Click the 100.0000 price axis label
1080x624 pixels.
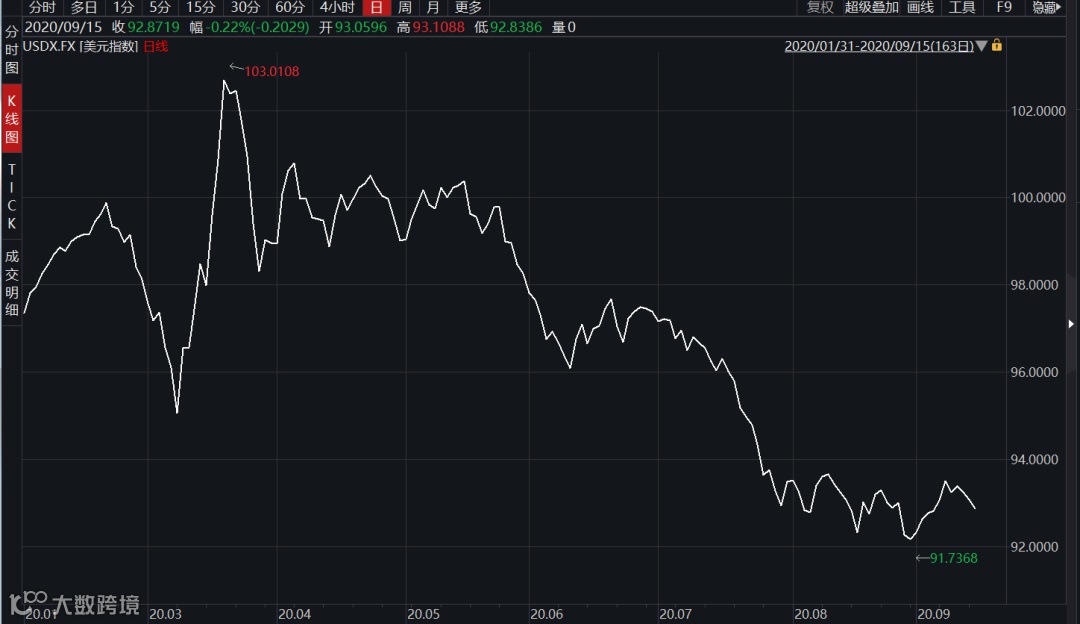pos(1038,198)
